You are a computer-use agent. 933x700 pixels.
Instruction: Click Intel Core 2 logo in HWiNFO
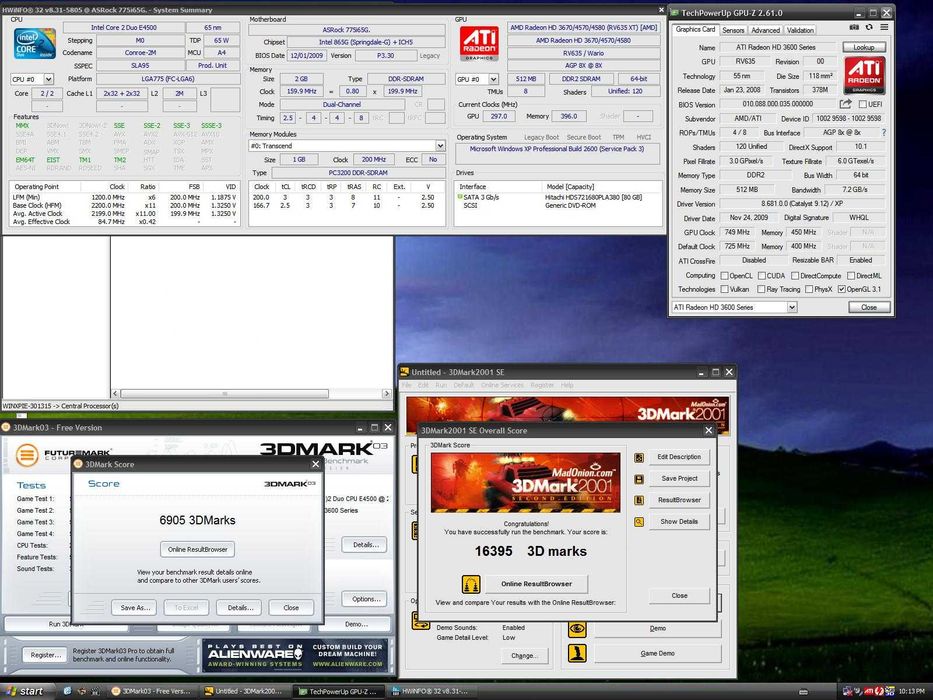point(35,44)
